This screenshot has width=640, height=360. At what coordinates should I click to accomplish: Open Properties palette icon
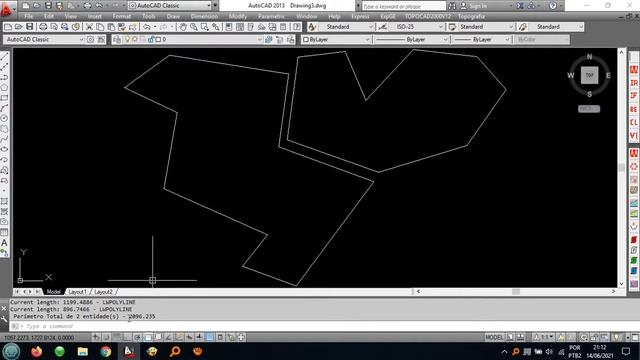point(229,27)
